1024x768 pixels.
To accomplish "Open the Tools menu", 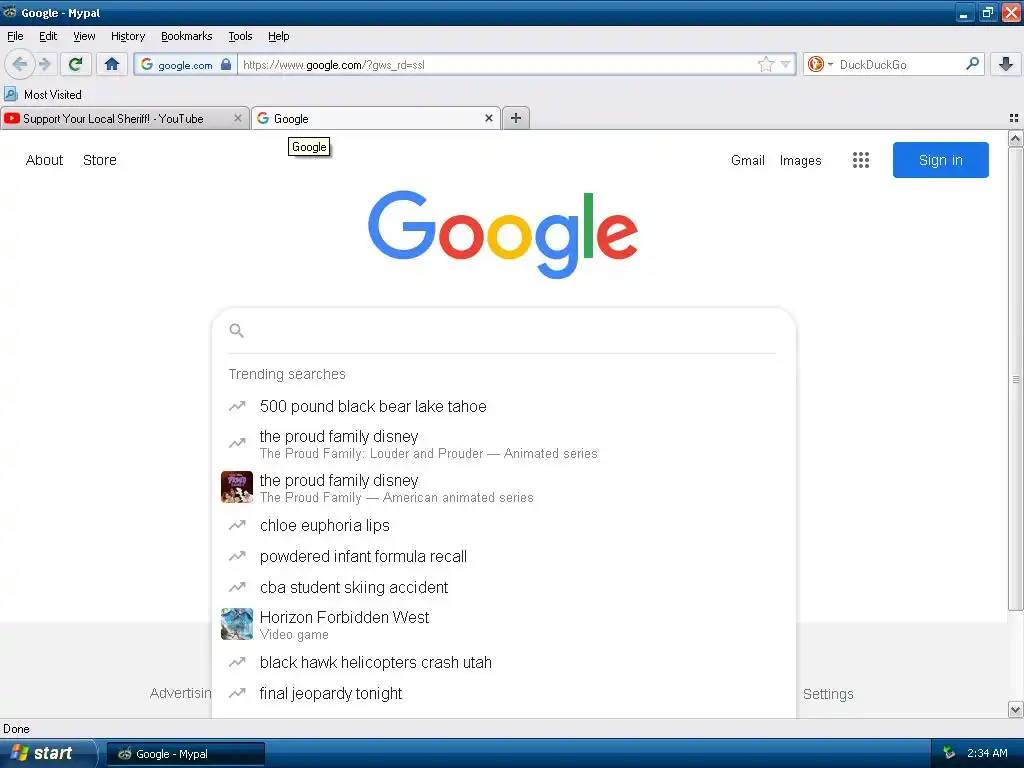I will (x=240, y=36).
